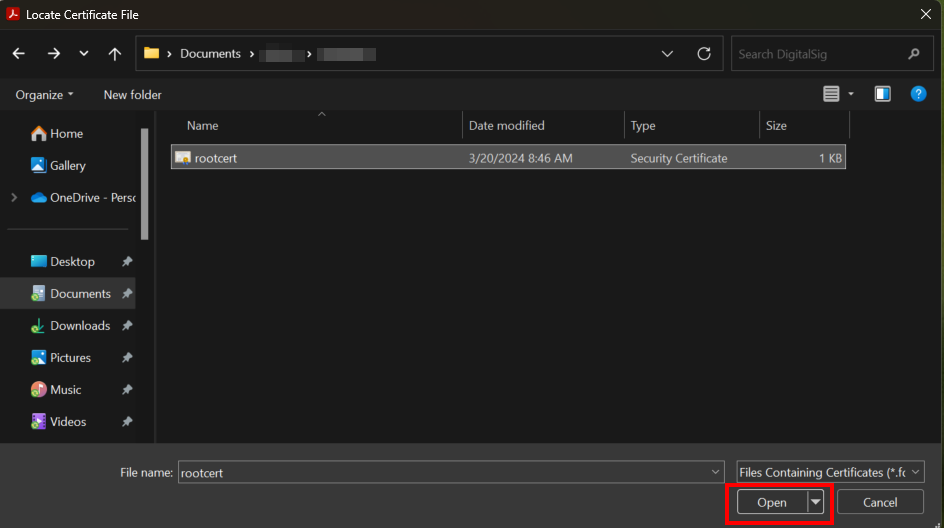This screenshot has height=528, width=944.
Task: Open Gallery in the navigation pane
Action: 58,166
